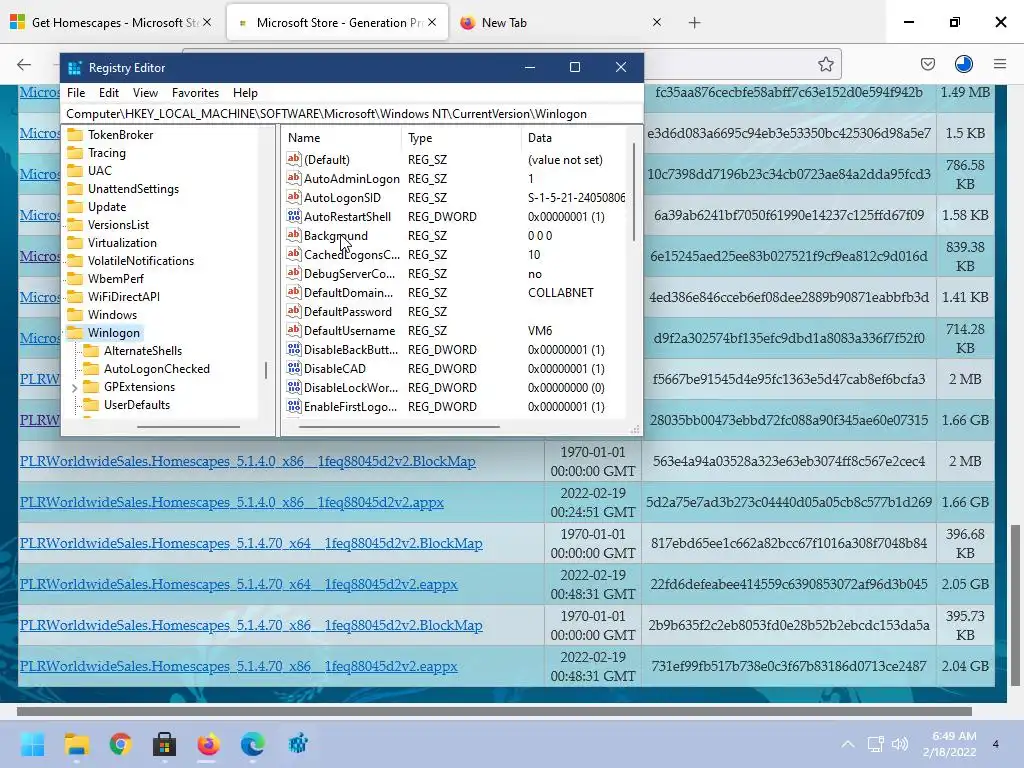Download Homescapes 5.1.4.0 x86 appx link

pos(232,502)
